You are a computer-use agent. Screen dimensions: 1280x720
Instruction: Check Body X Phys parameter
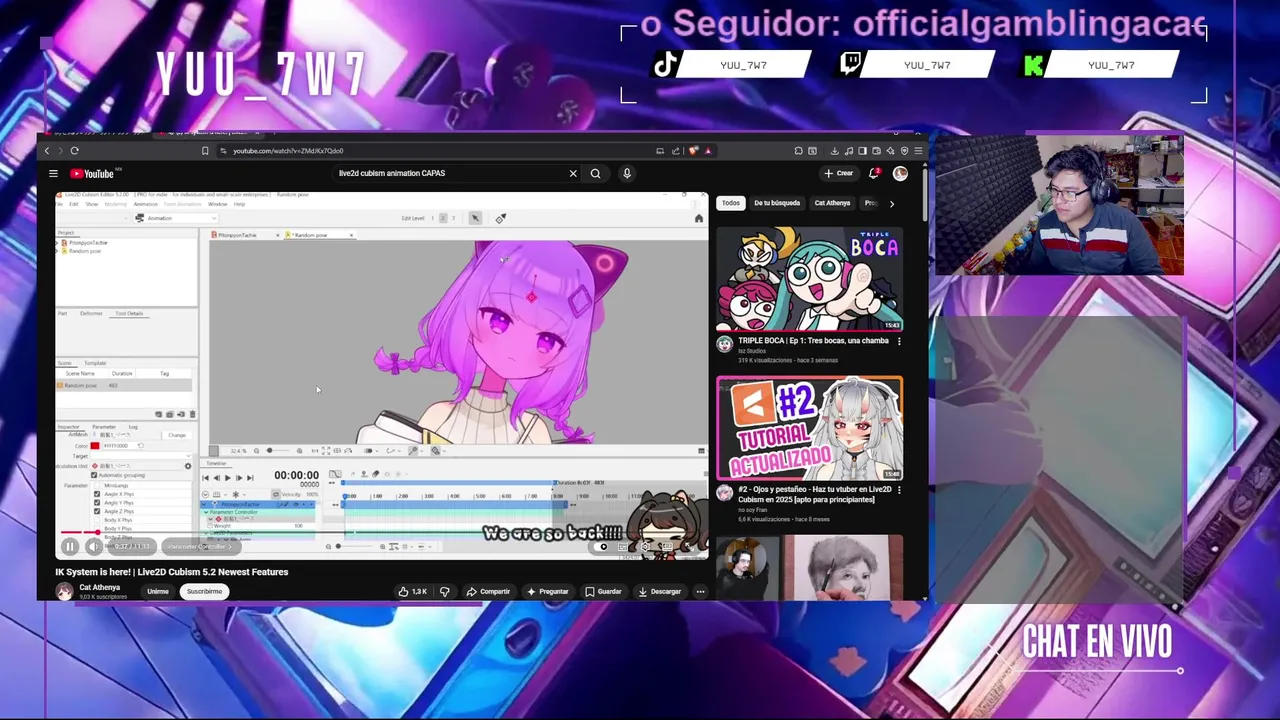(97, 520)
